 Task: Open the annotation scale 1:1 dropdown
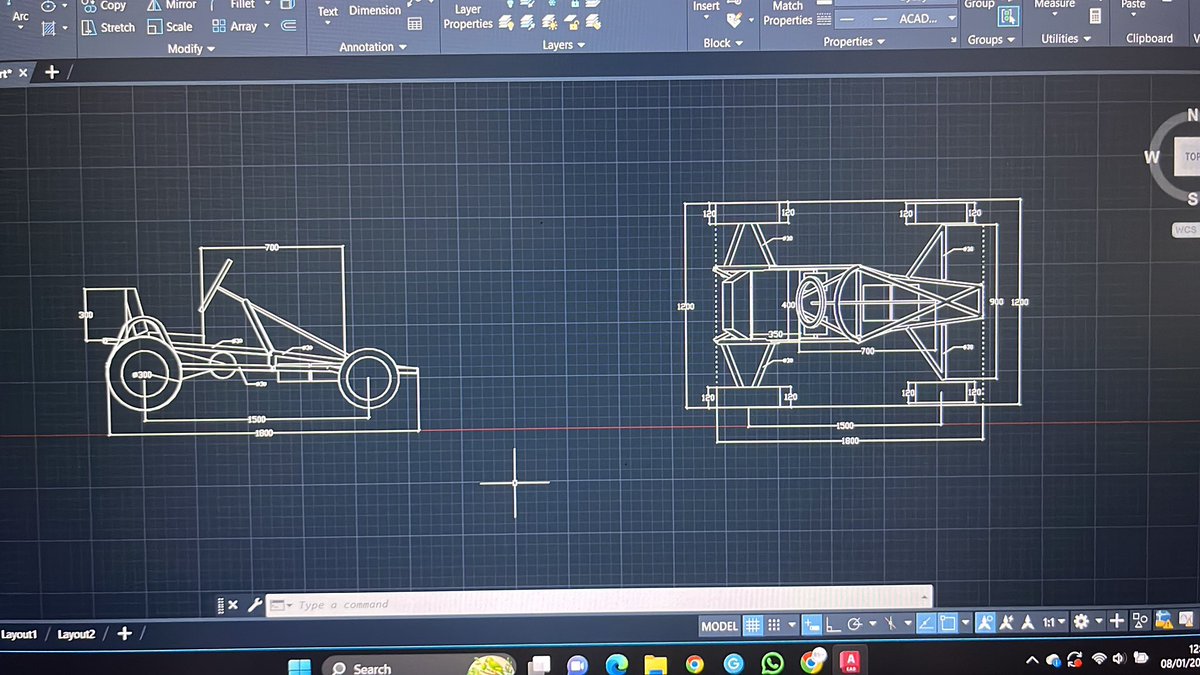click(x=1054, y=622)
